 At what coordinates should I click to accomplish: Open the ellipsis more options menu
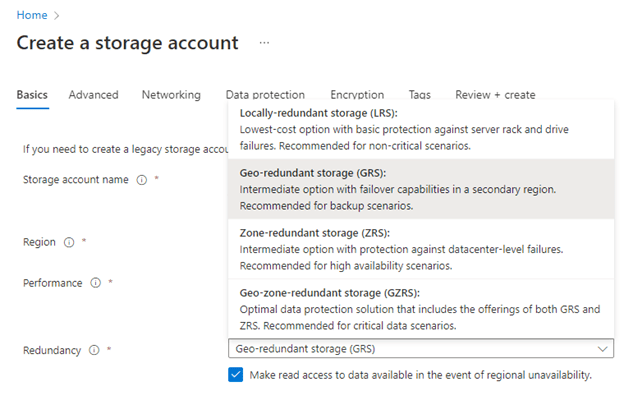264,43
